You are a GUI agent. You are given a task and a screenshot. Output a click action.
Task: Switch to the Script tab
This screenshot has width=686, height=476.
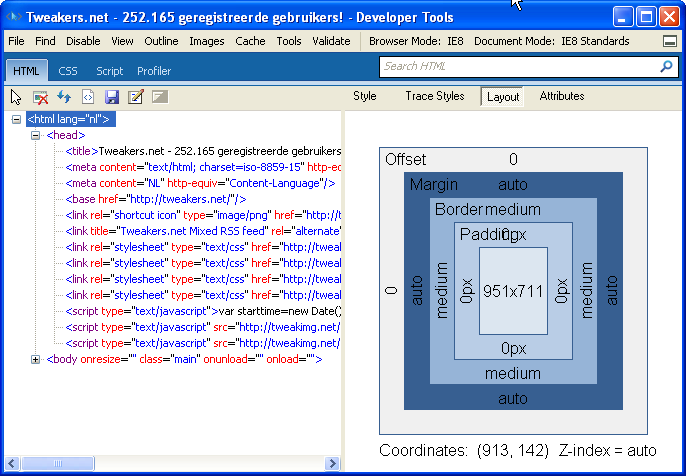[109, 71]
